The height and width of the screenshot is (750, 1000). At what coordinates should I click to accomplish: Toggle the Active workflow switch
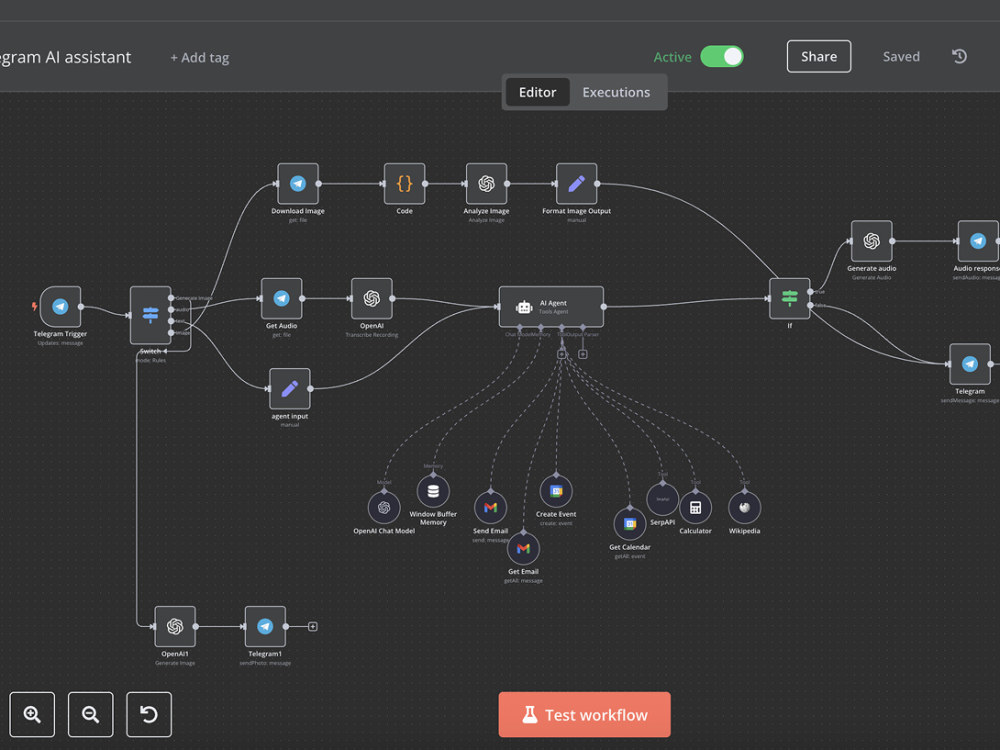click(x=722, y=57)
